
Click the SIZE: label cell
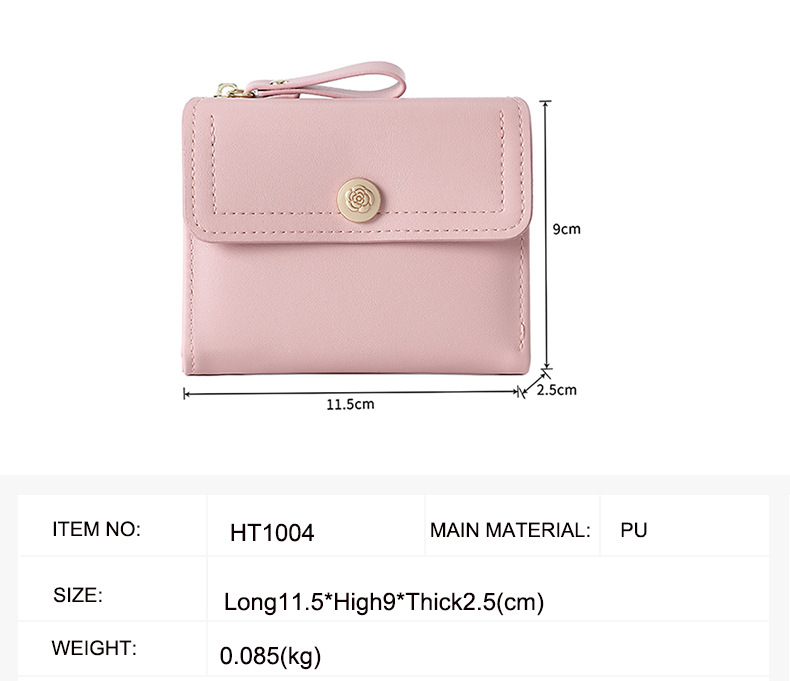coord(112,589)
